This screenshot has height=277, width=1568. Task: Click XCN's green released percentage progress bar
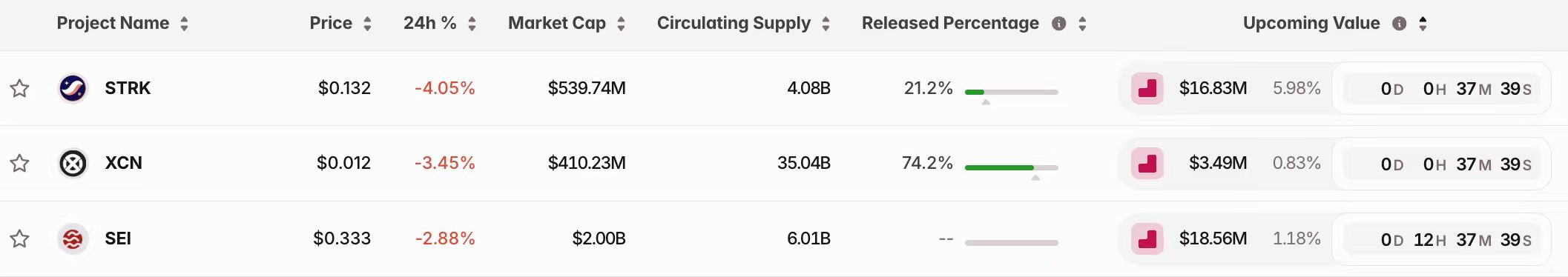(1011, 167)
